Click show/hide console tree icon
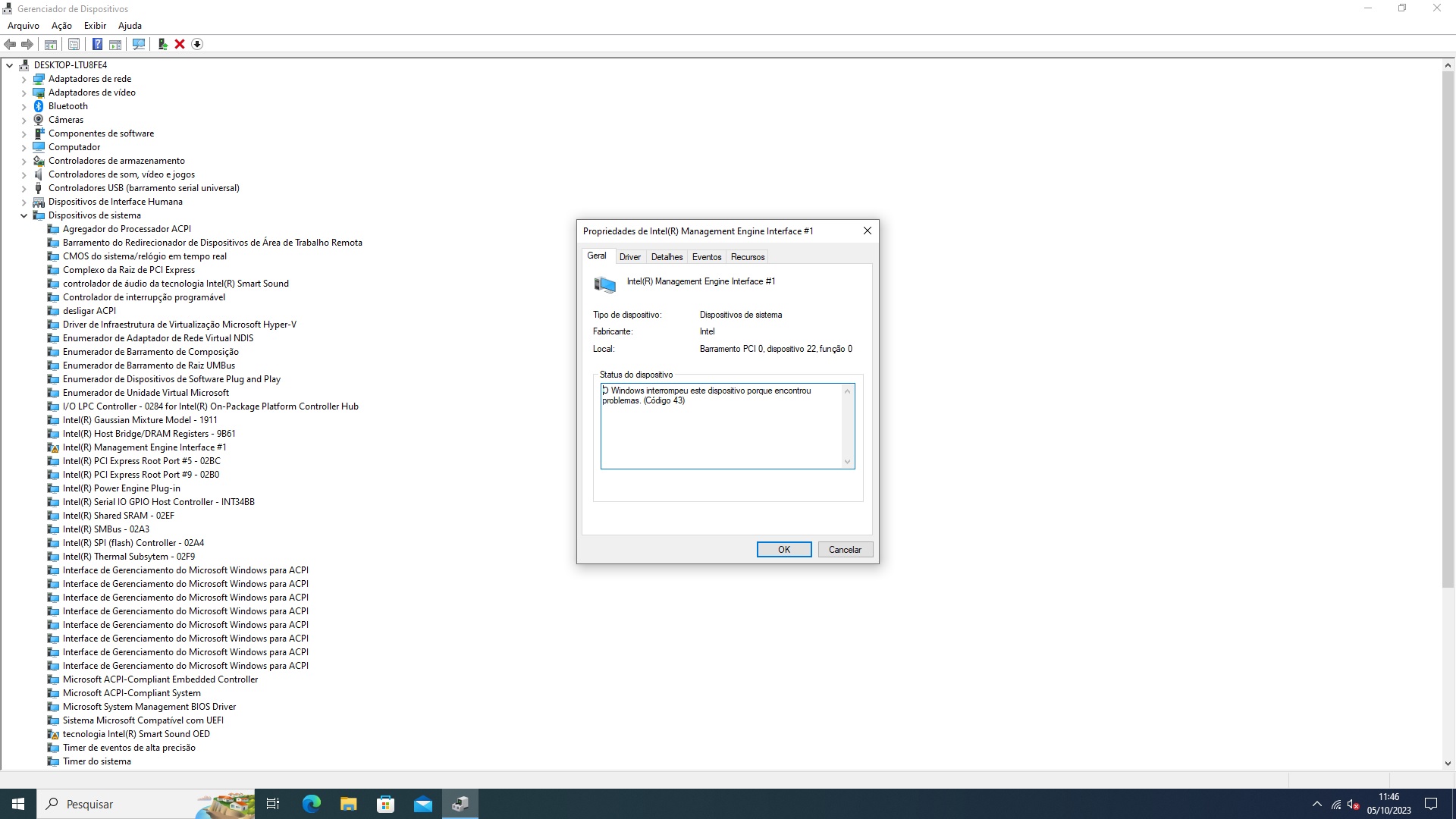This screenshot has width=1456, height=819. (x=51, y=44)
